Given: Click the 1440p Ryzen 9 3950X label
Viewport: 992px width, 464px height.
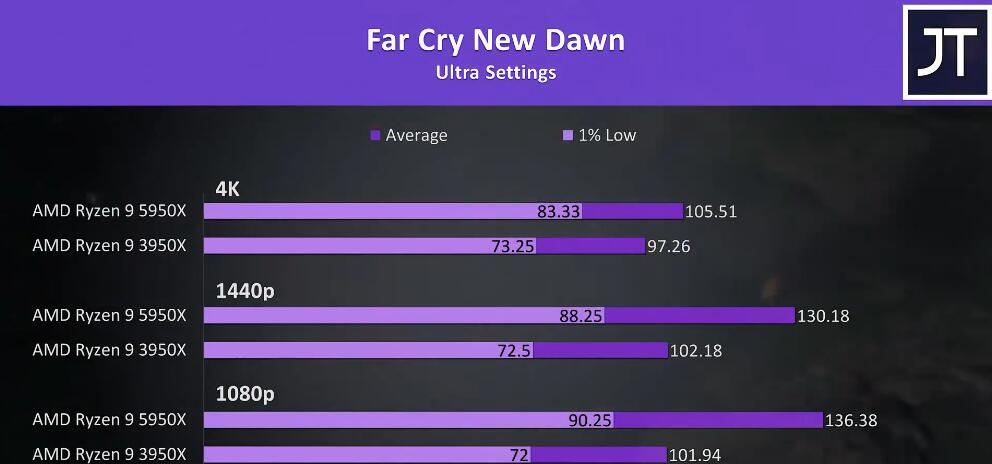Looking at the screenshot, I should click(x=109, y=349).
